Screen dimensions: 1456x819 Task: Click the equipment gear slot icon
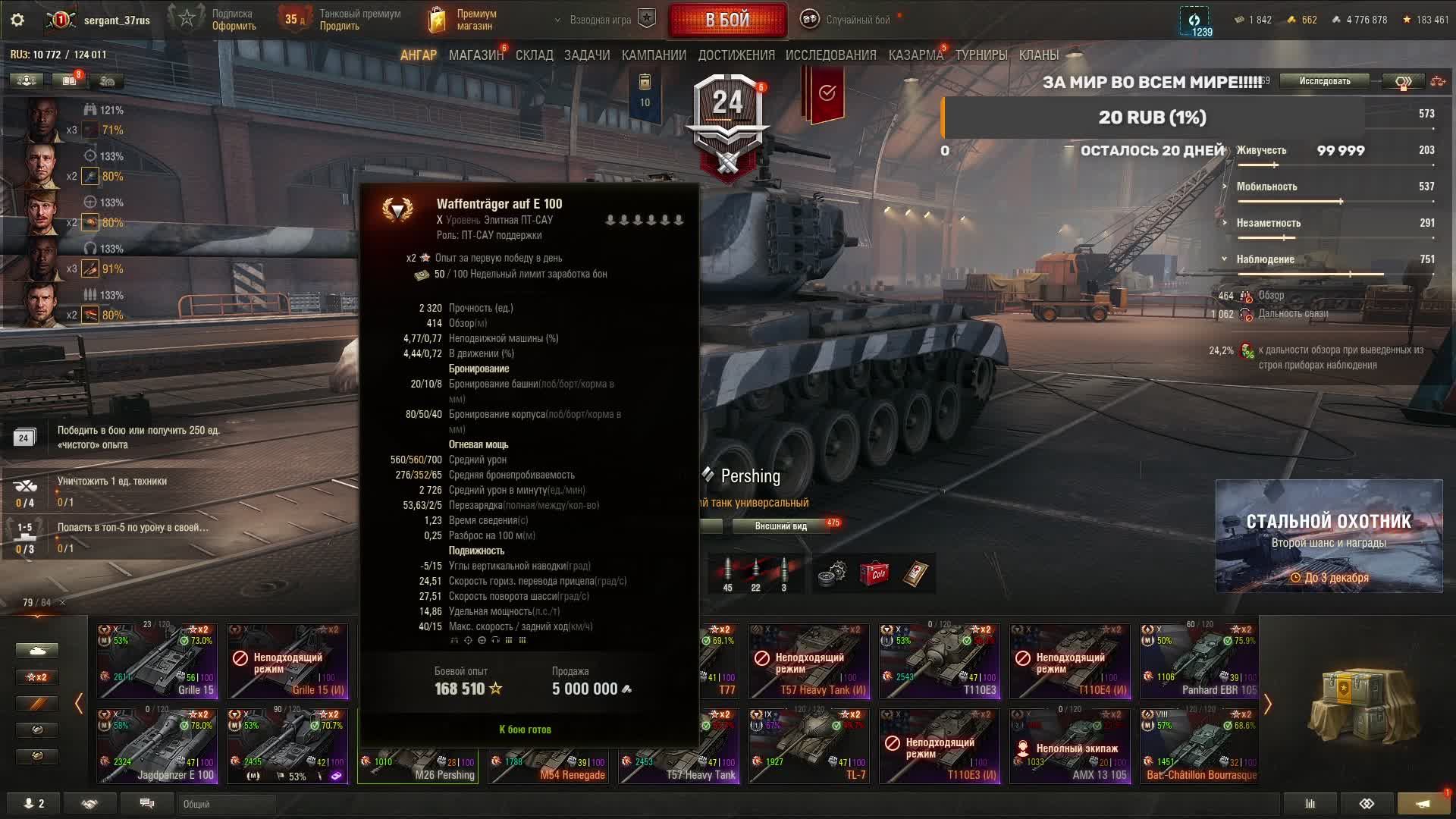coord(833,574)
